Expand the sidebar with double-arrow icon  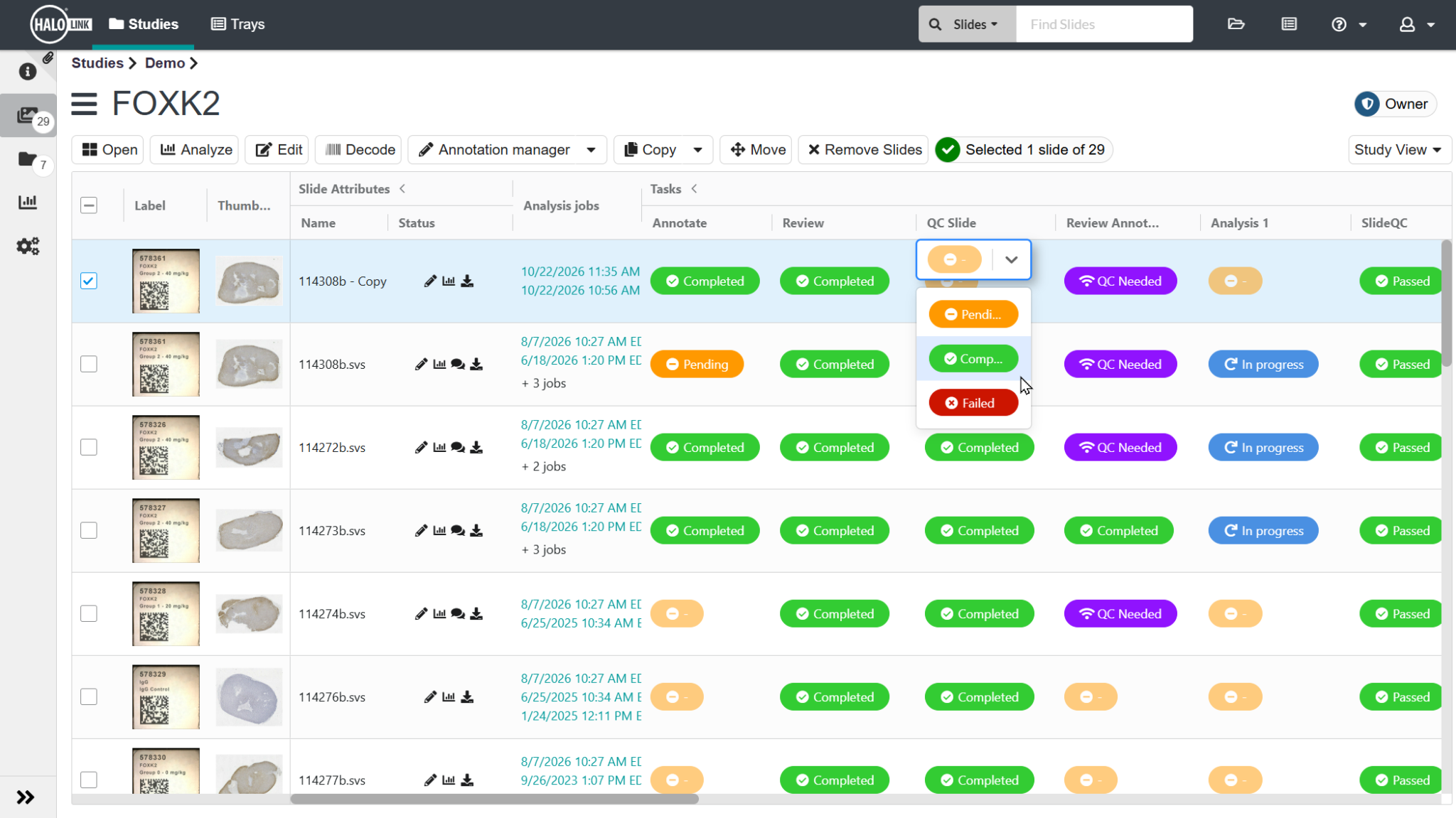click(26, 797)
